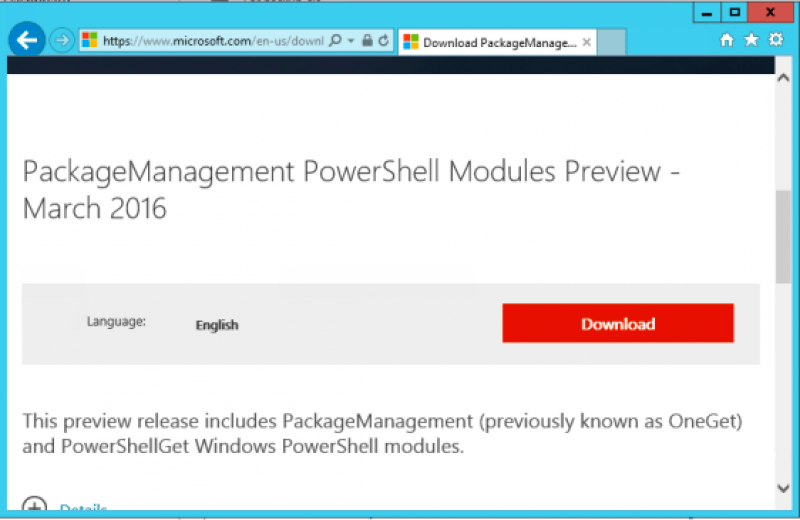Click the search magnifier in address bar
800x520 pixels.
click(x=335, y=40)
